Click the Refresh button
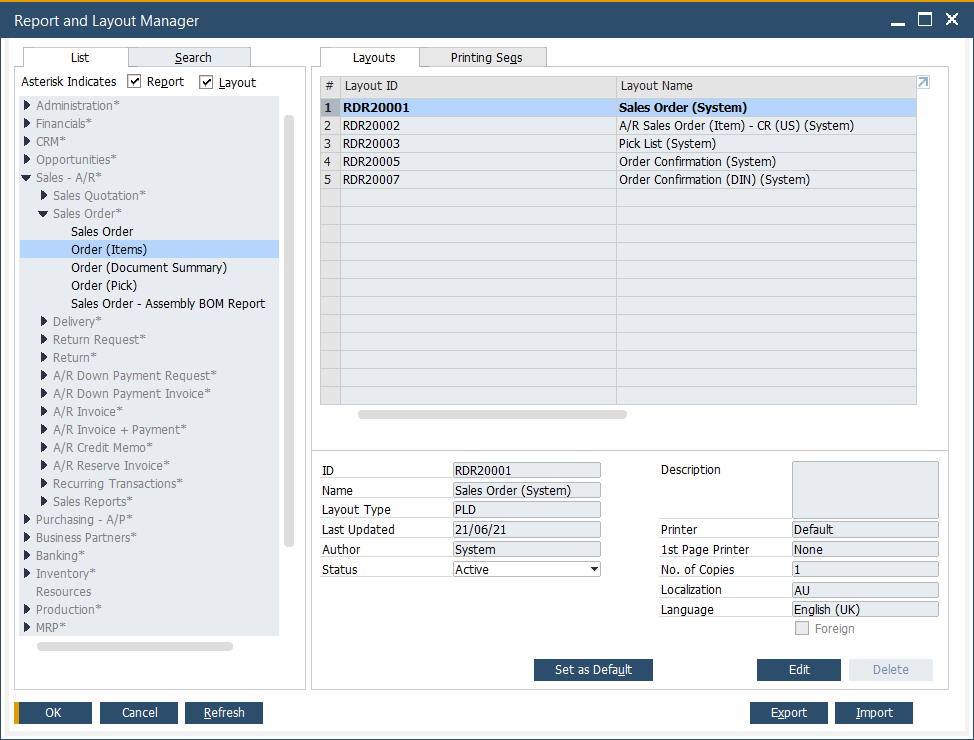This screenshot has height=740, width=974. coord(223,712)
